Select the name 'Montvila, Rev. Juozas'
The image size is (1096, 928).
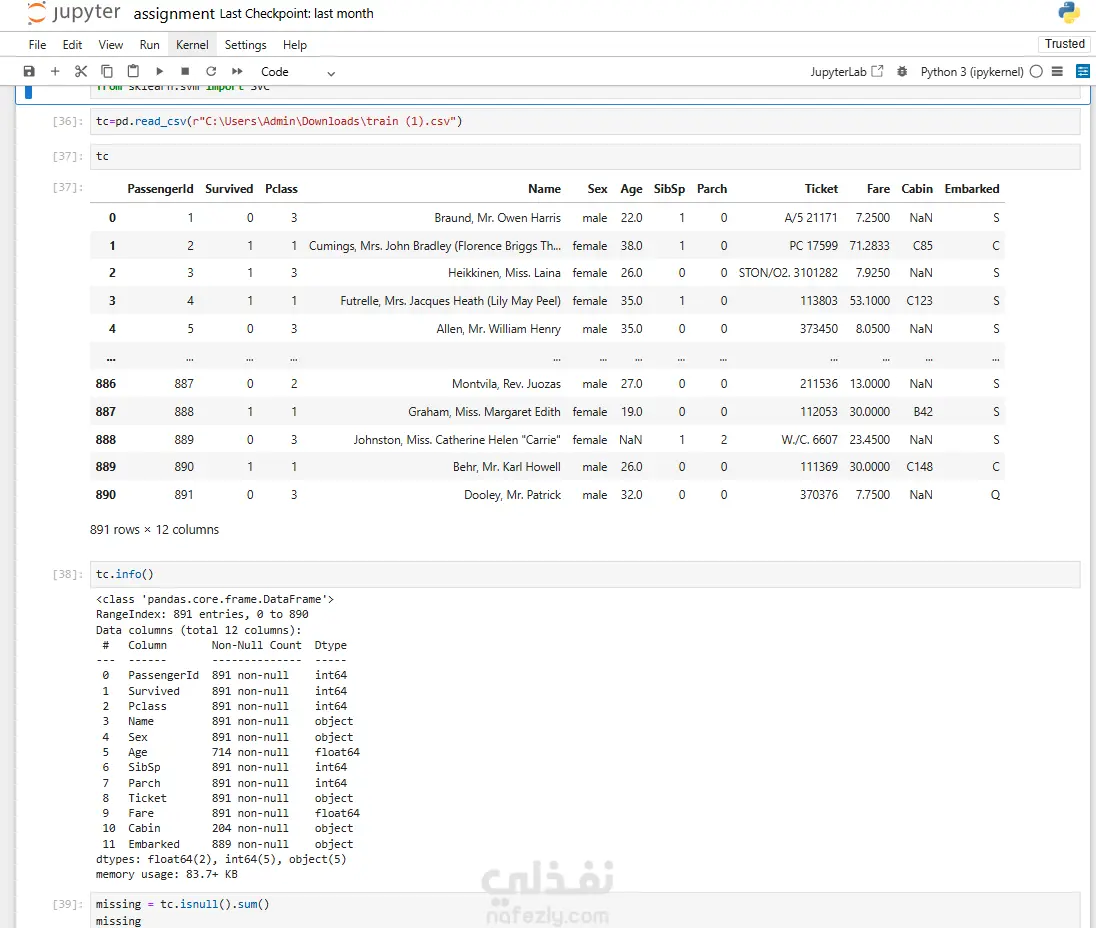(506, 384)
